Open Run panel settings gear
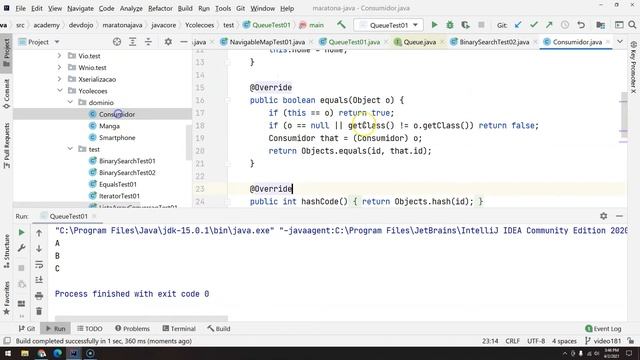The height and width of the screenshot is (360, 640). 604,216
